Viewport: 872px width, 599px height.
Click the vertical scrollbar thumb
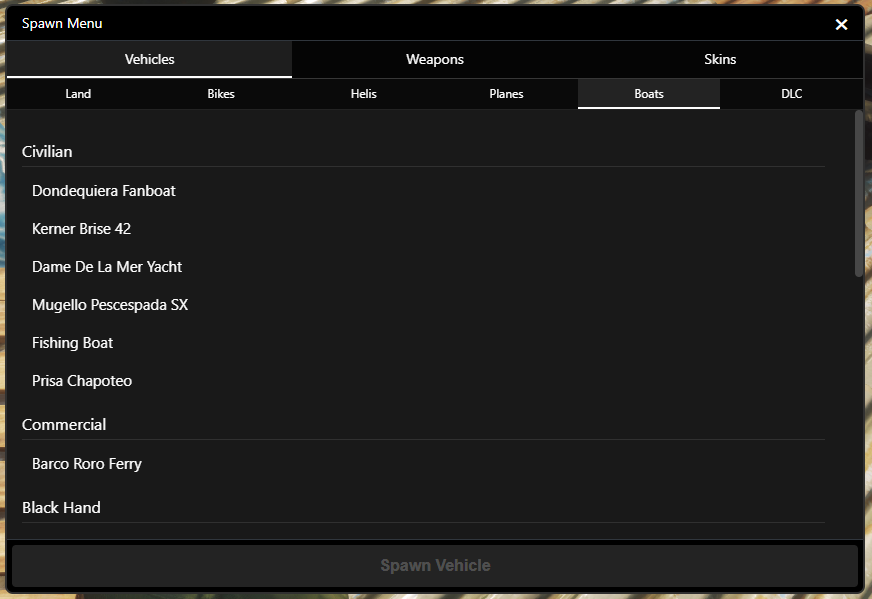858,194
